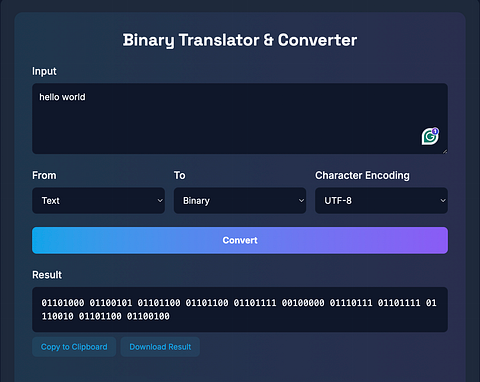Open the From dropdown showing Text
The width and height of the screenshot is (480, 382).
pyautogui.click(x=98, y=201)
